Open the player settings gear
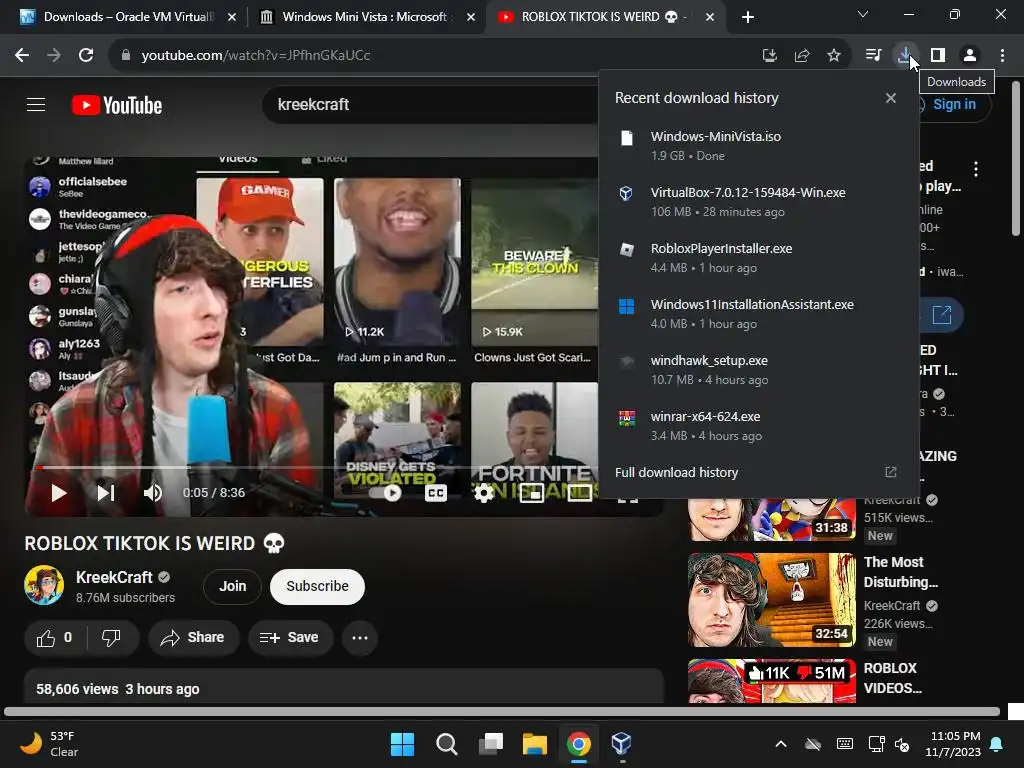Viewport: 1024px width, 768px height. 483,493
